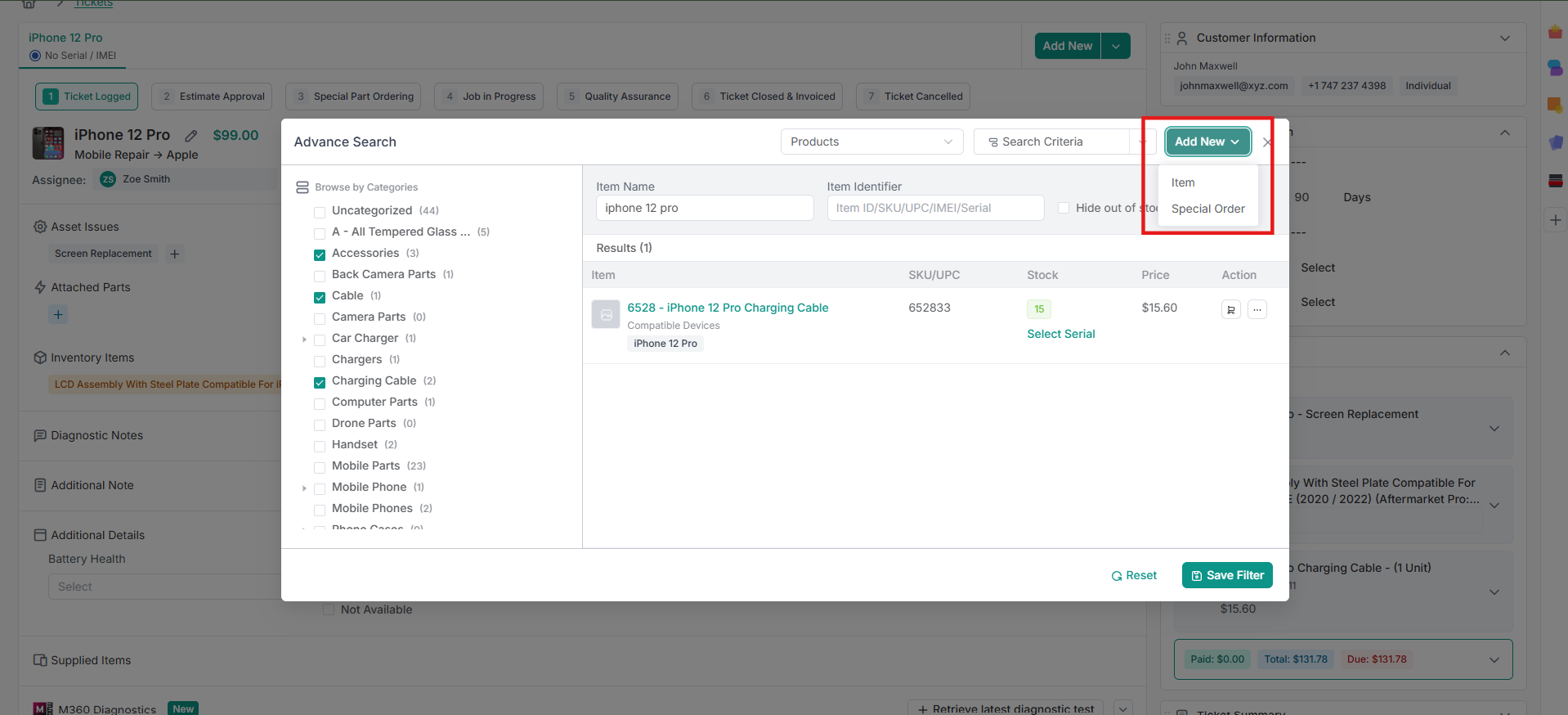Switch to the Special Part Ordering stage
This screenshot has height=715, width=1568.
point(353,97)
